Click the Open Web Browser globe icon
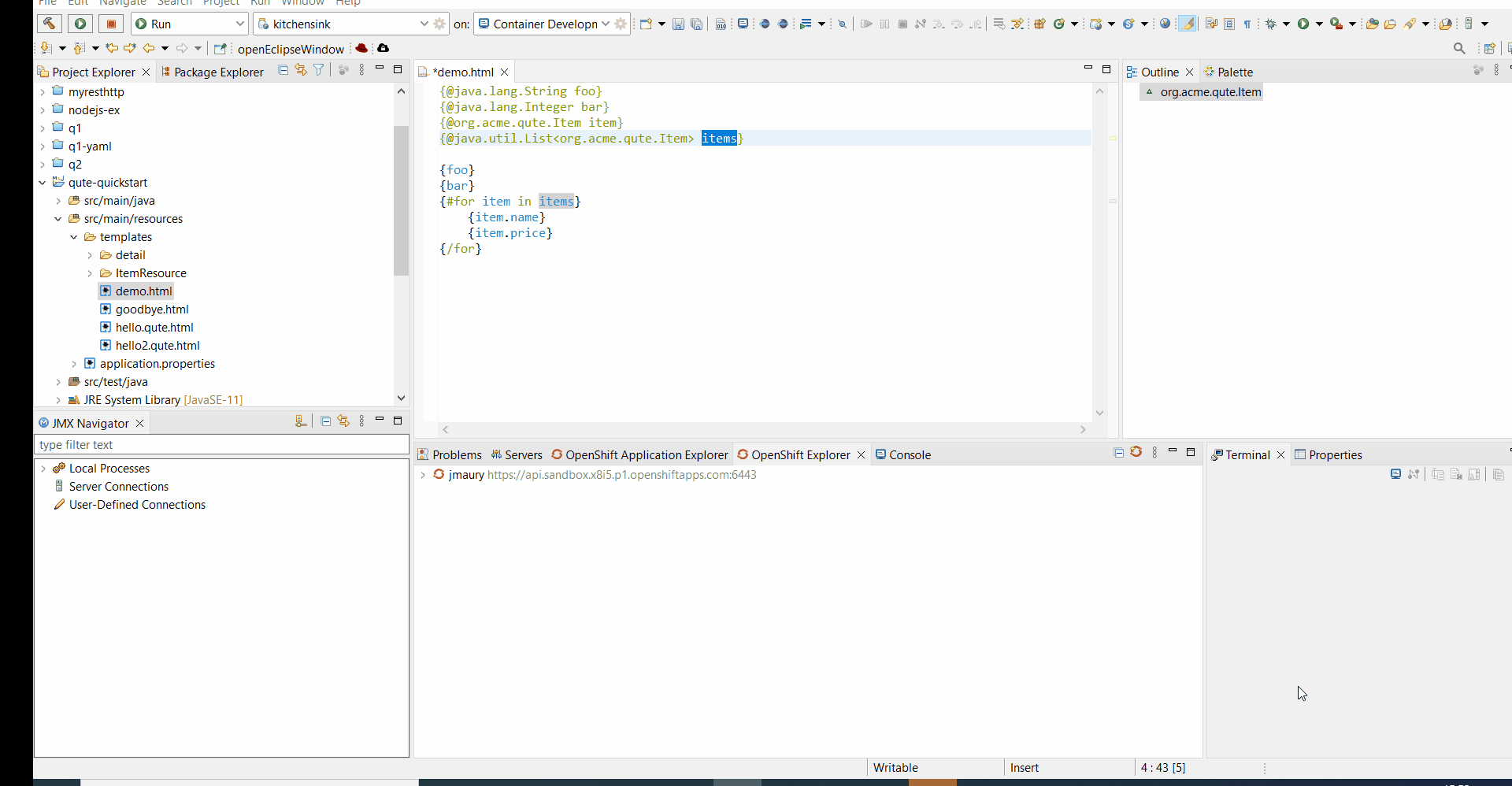 (x=1165, y=24)
